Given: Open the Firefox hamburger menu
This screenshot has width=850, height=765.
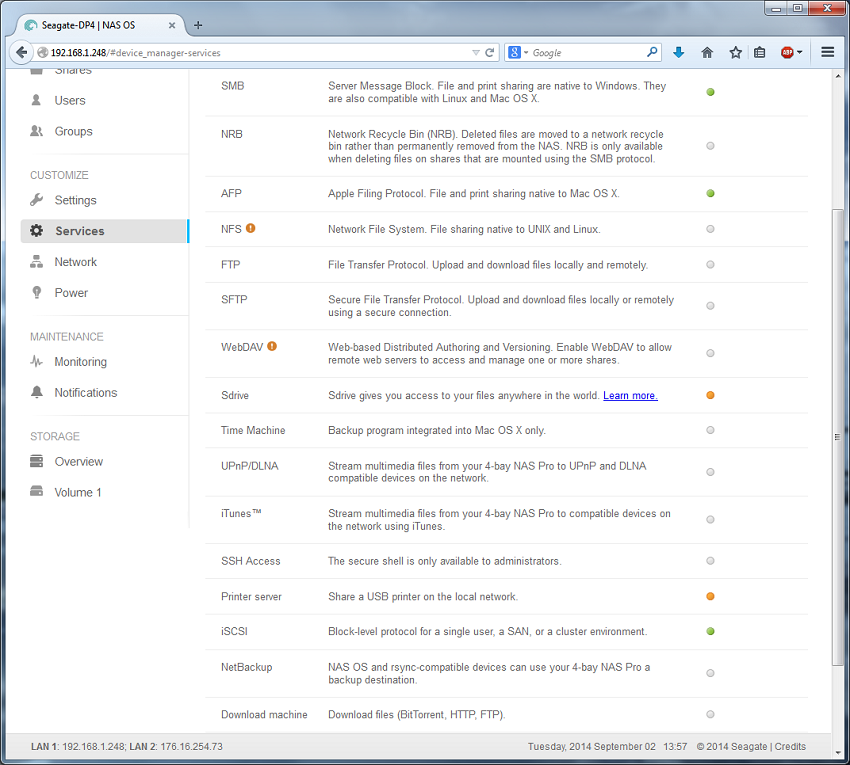Looking at the screenshot, I should [x=827, y=52].
